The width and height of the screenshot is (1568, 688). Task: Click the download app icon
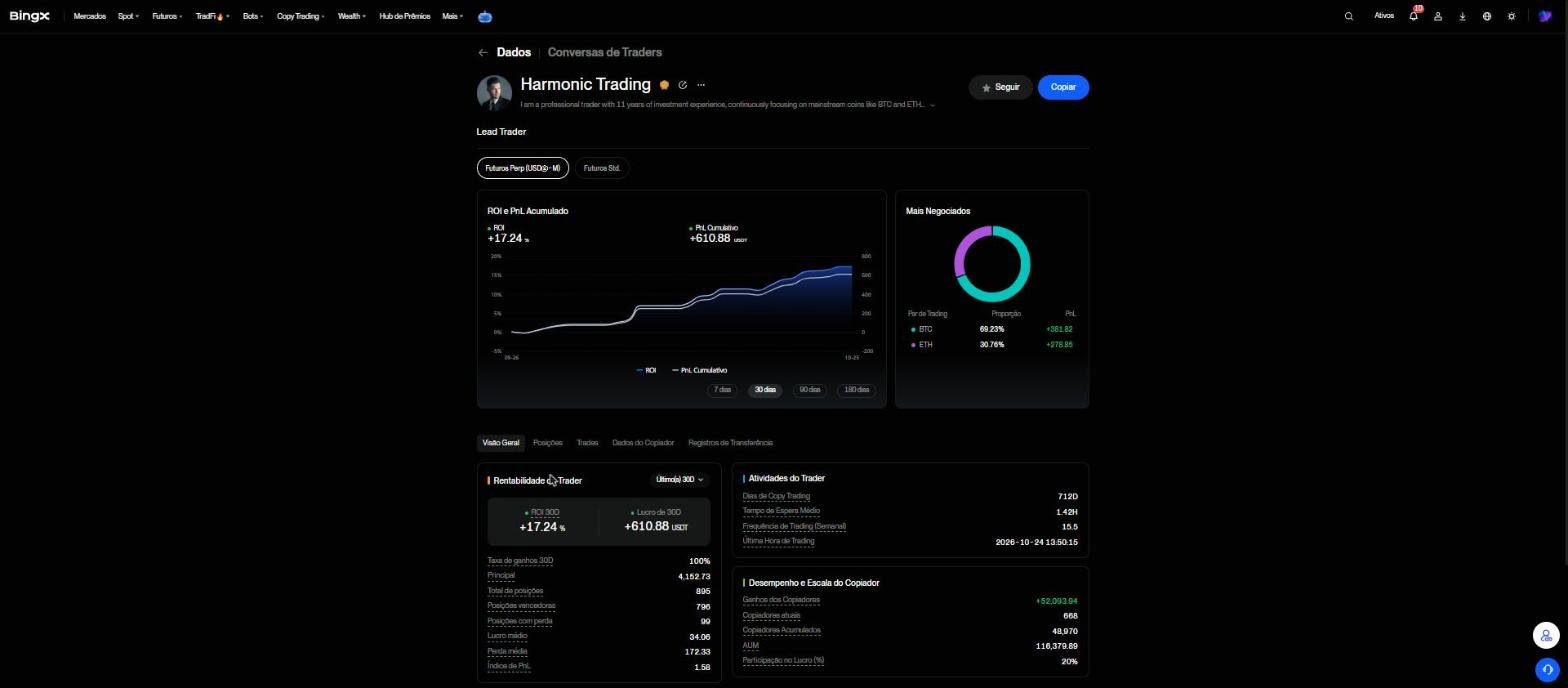[1462, 16]
